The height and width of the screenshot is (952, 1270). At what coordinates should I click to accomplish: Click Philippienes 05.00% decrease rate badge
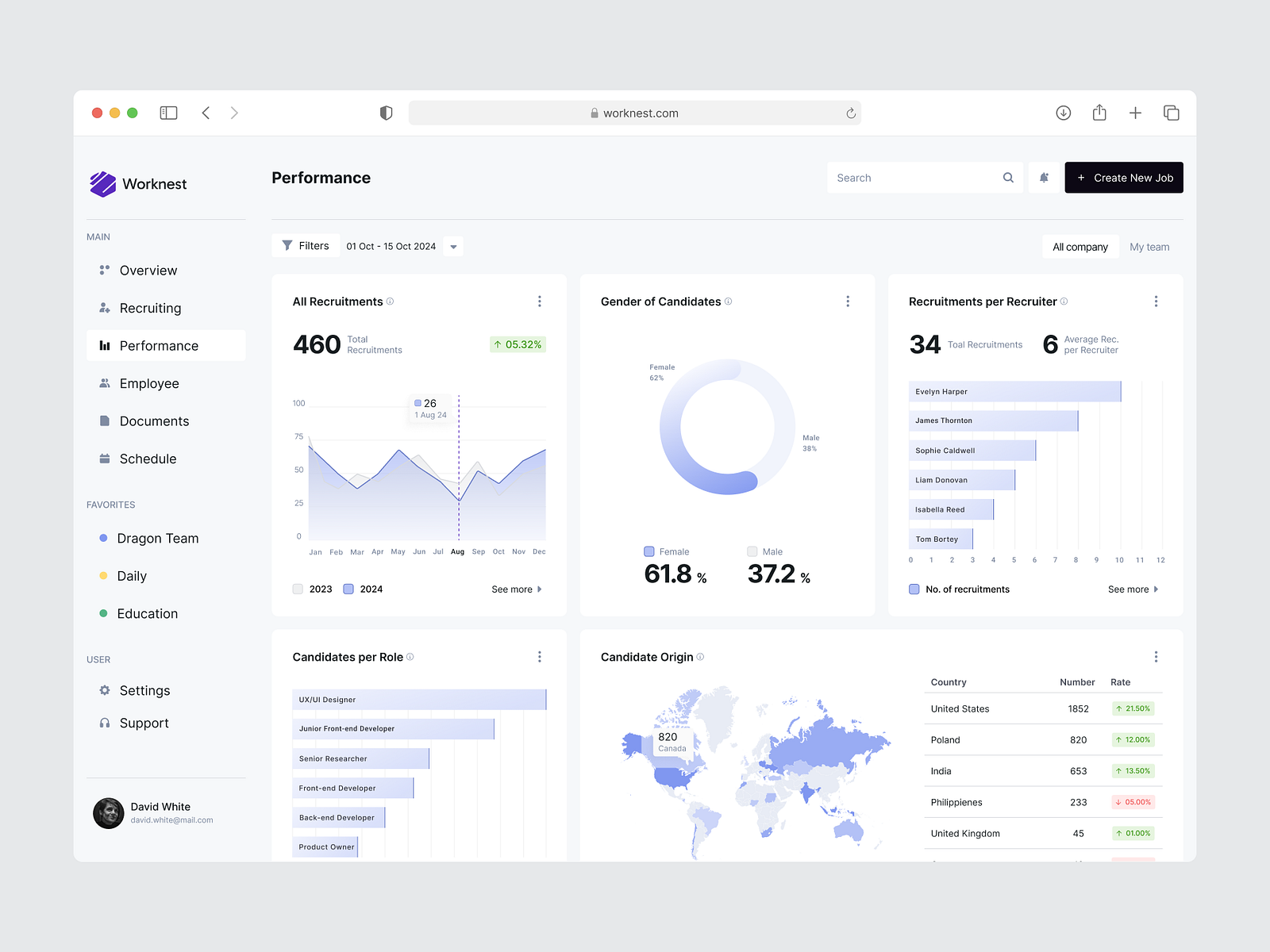(1133, 802)
